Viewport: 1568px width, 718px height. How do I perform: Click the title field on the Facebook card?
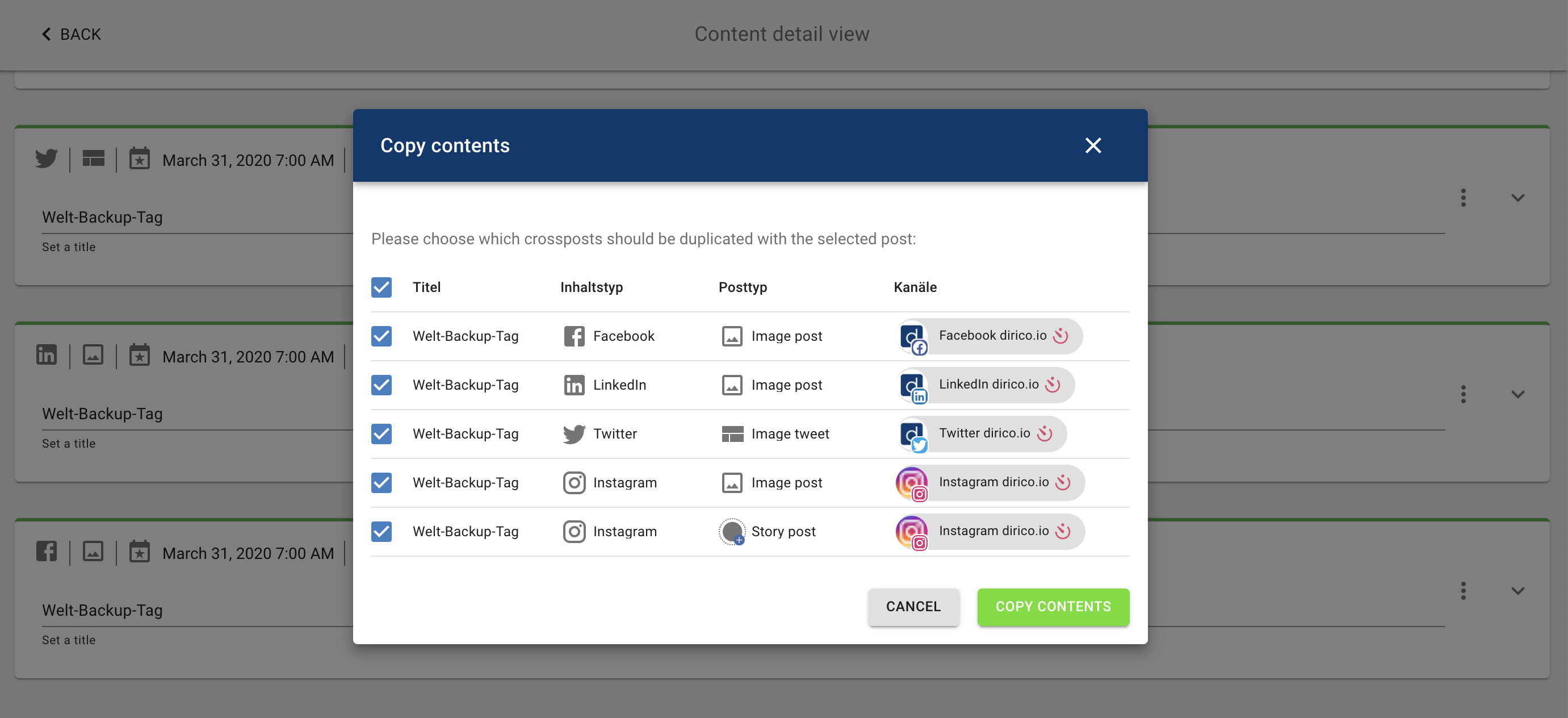tap(743, 611)
